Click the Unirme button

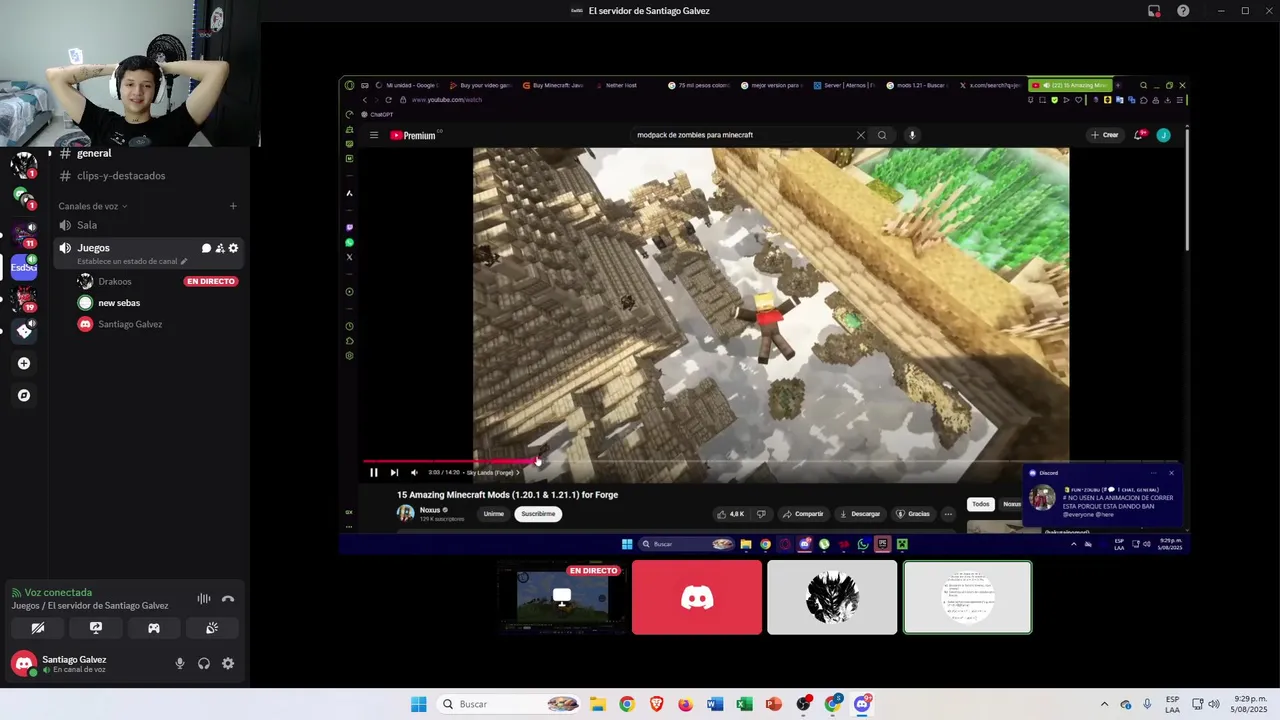coord(494,514)
